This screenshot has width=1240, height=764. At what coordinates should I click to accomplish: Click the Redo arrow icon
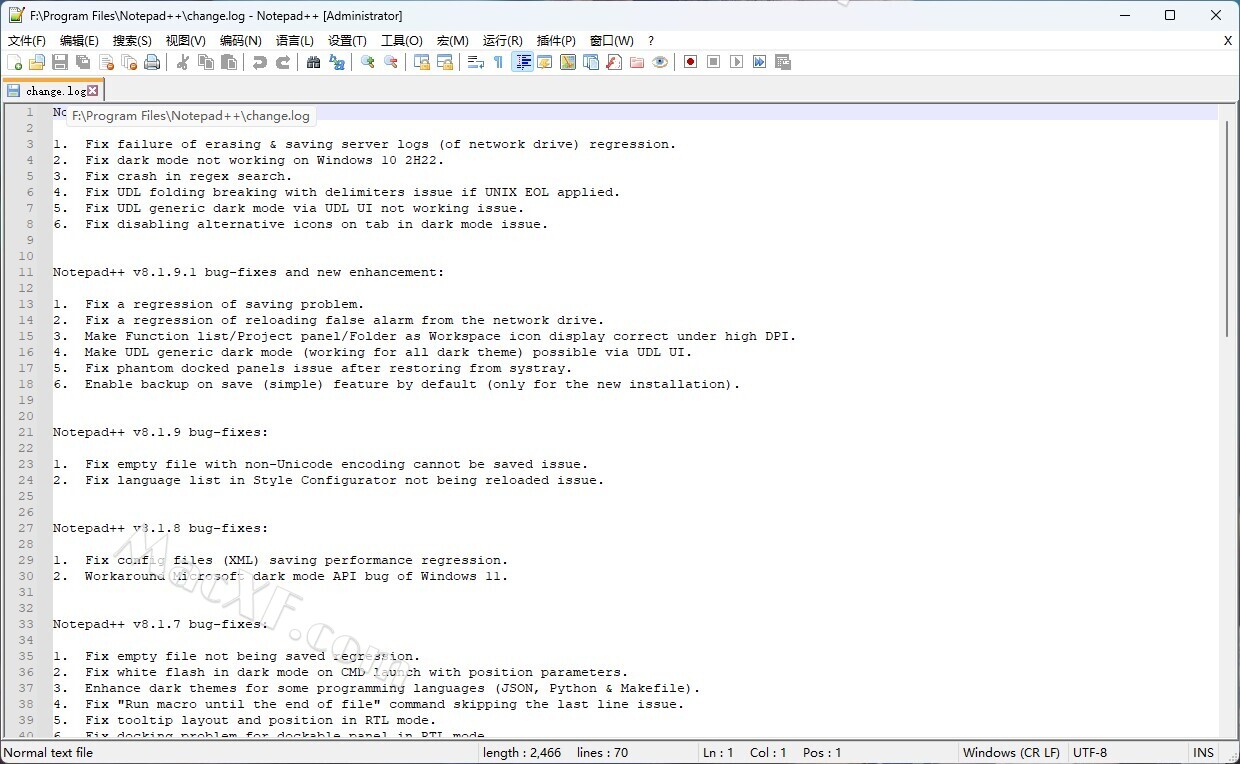point(283,62)
